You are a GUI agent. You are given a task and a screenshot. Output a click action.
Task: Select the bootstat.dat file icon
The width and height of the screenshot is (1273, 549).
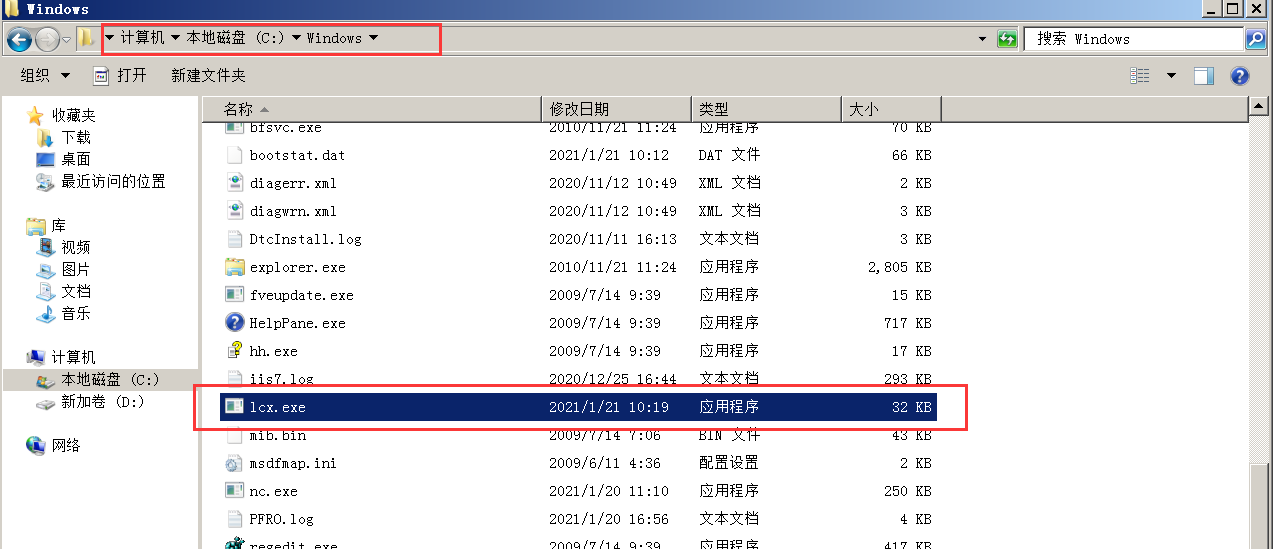(x=234, y=155)
